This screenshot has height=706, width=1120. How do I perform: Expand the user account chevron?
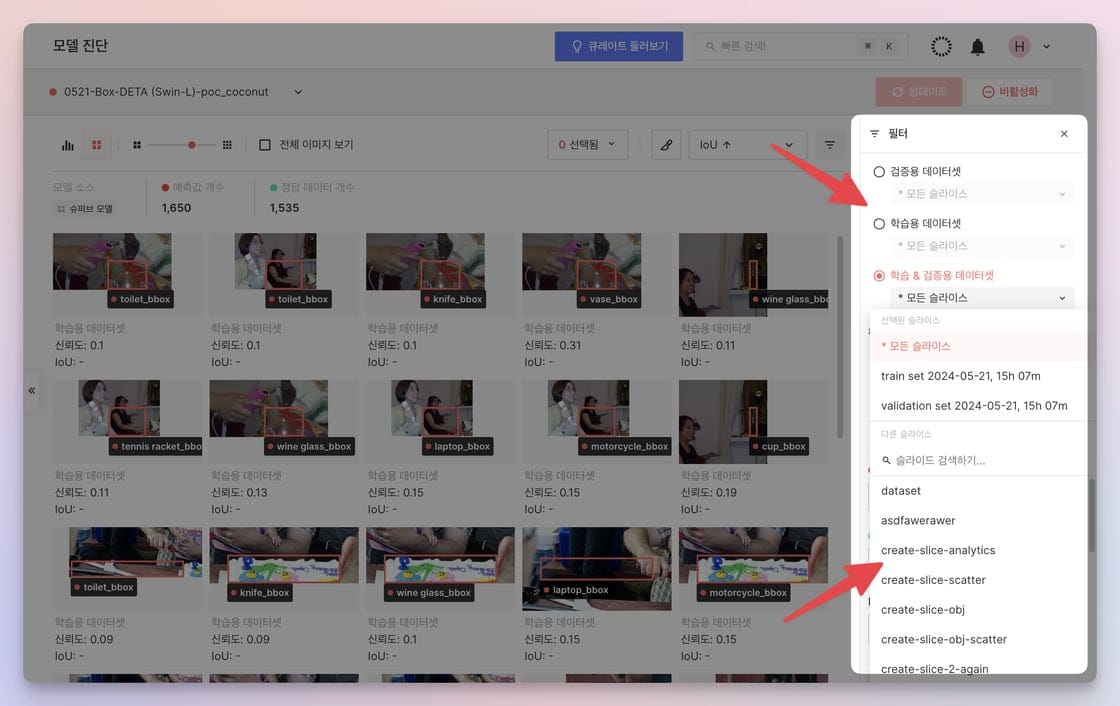tap(1046, 46)
